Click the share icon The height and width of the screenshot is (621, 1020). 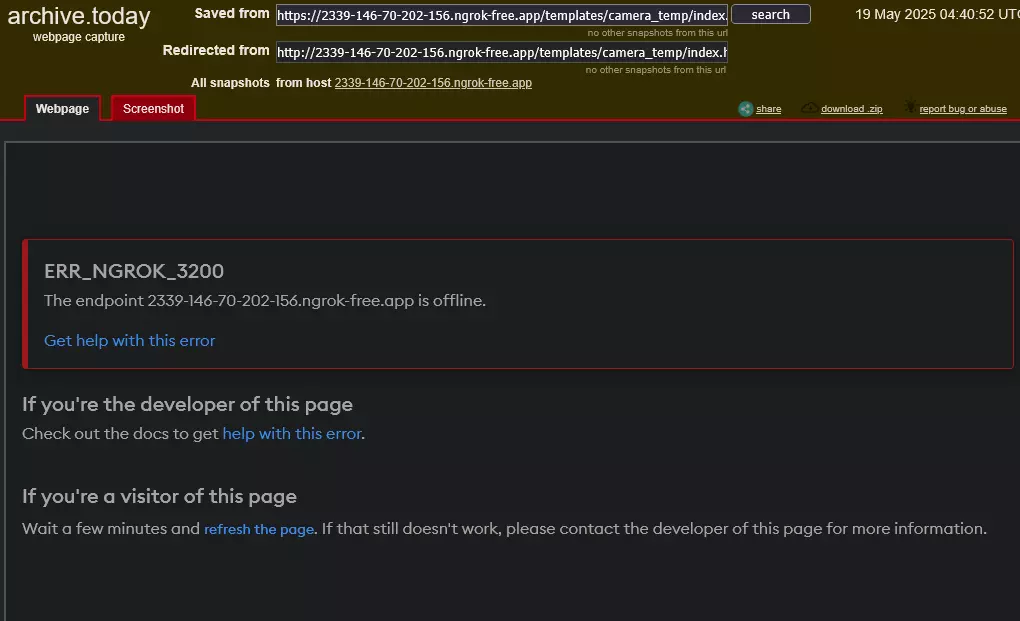(x=745, y=109)
